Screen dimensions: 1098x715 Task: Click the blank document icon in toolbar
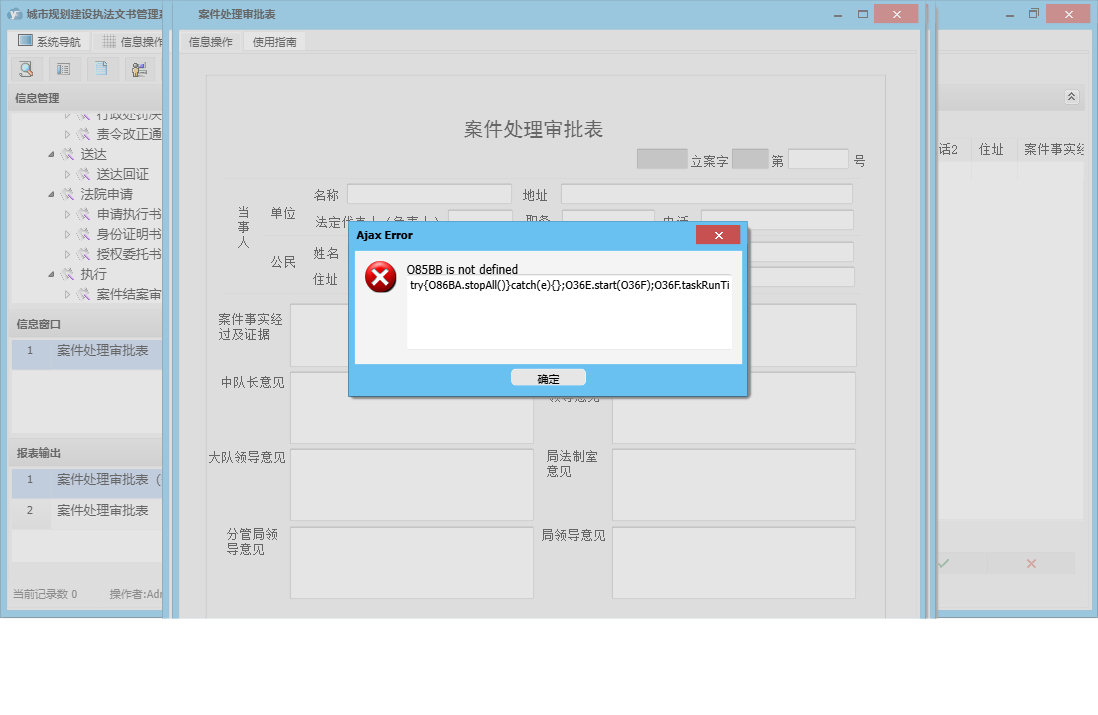click(x=100, y=69)
